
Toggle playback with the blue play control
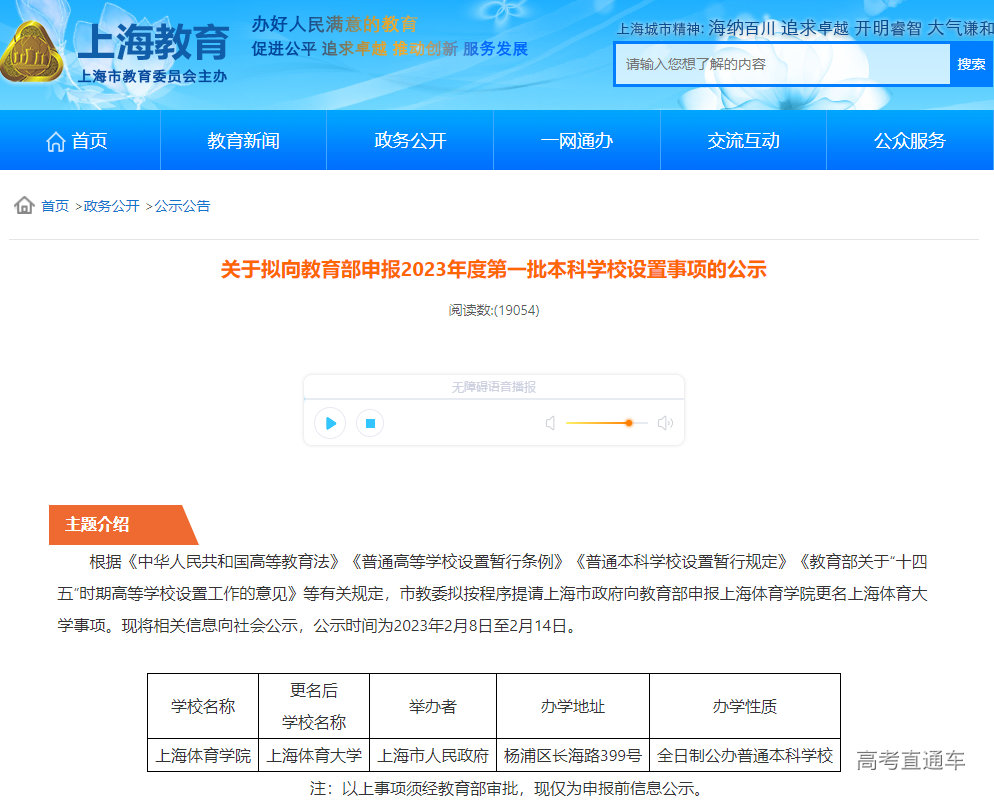point(330,423)
